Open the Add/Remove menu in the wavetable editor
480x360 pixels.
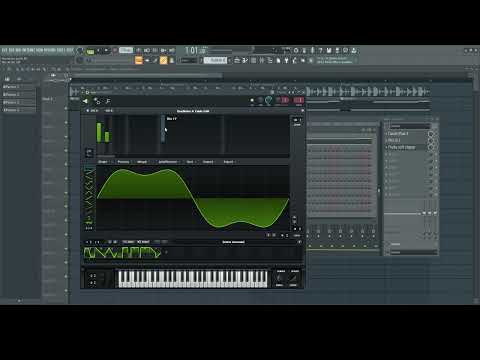tap(168, 162)
